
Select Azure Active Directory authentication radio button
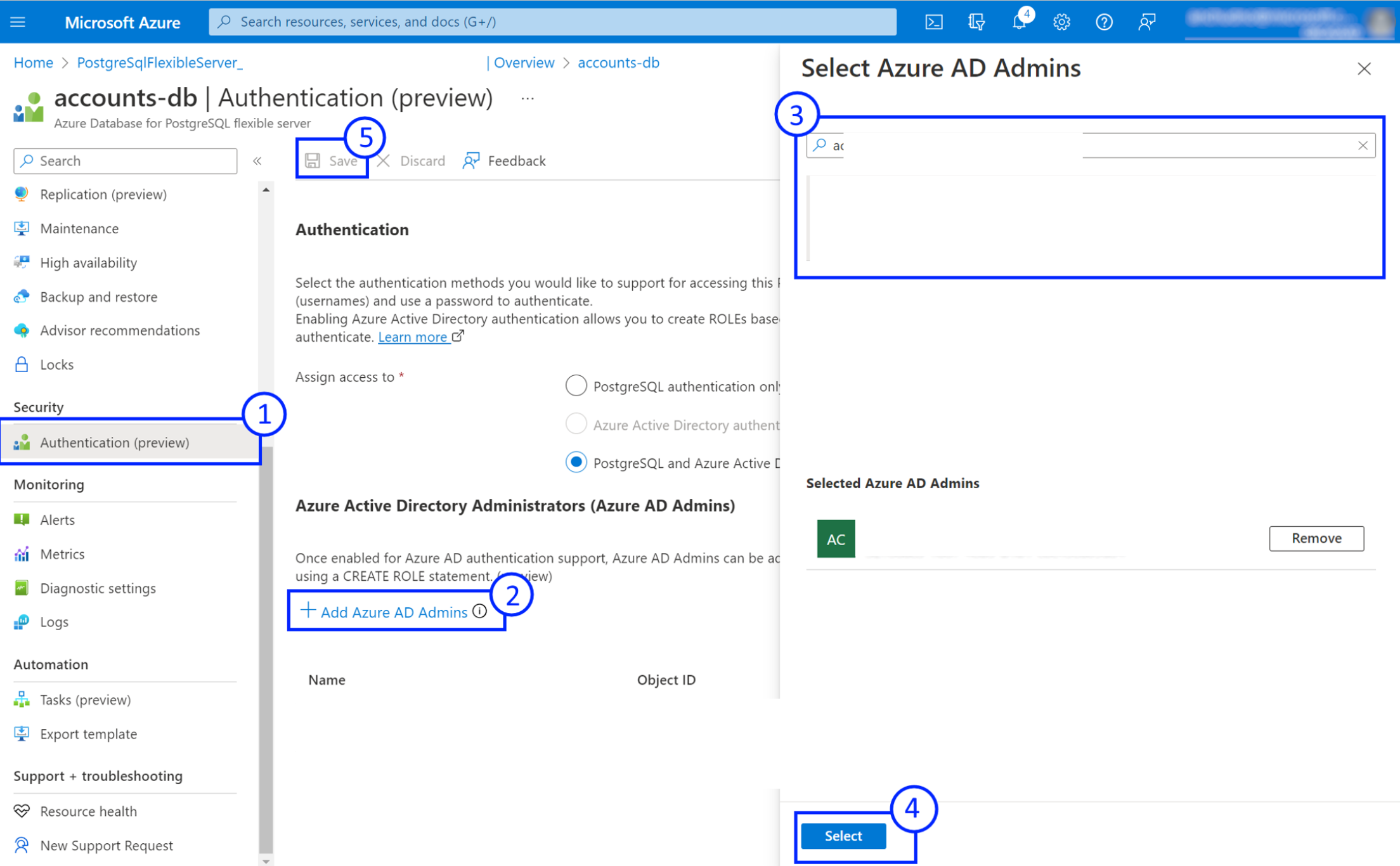[x=577, y=424]
